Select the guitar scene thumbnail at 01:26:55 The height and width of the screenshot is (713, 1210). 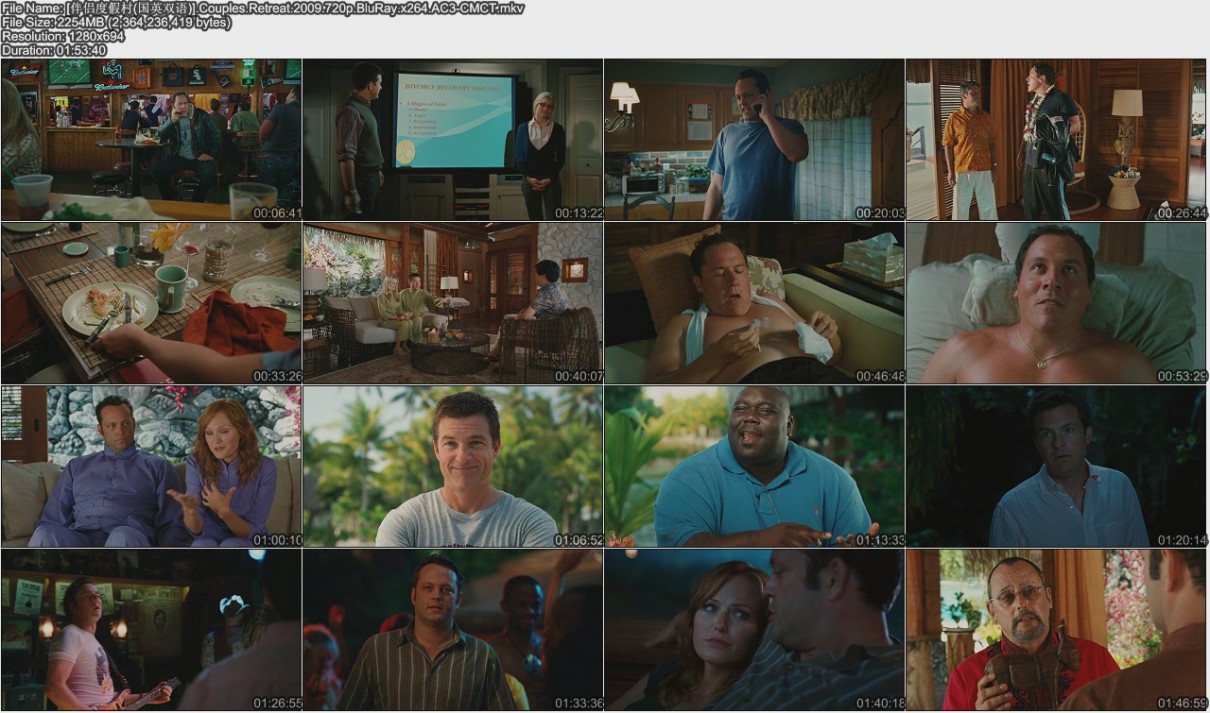(x=151, y=630)
